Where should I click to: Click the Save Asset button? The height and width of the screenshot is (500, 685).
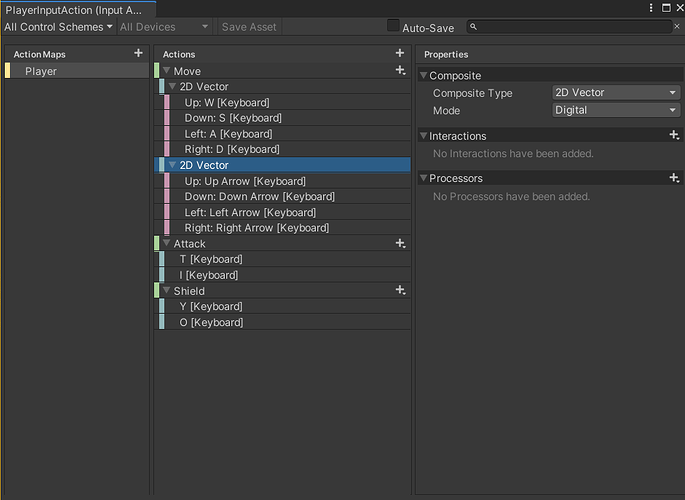(x=249, y=27)
